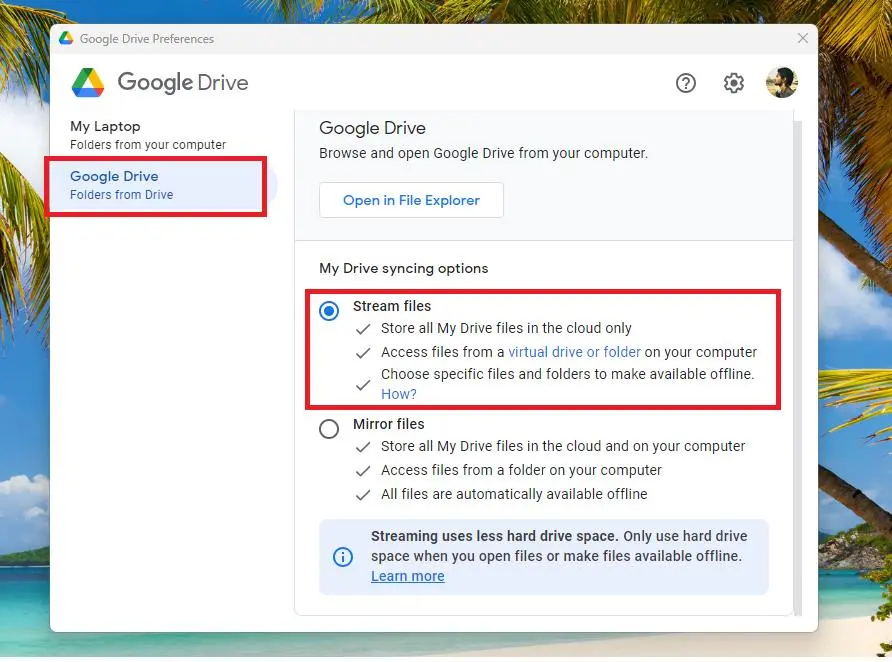Viewport: 892px width, 662px height.
Task: Click the vertical scrollbar of preferences pane
Action: click(x=798, y=367)
